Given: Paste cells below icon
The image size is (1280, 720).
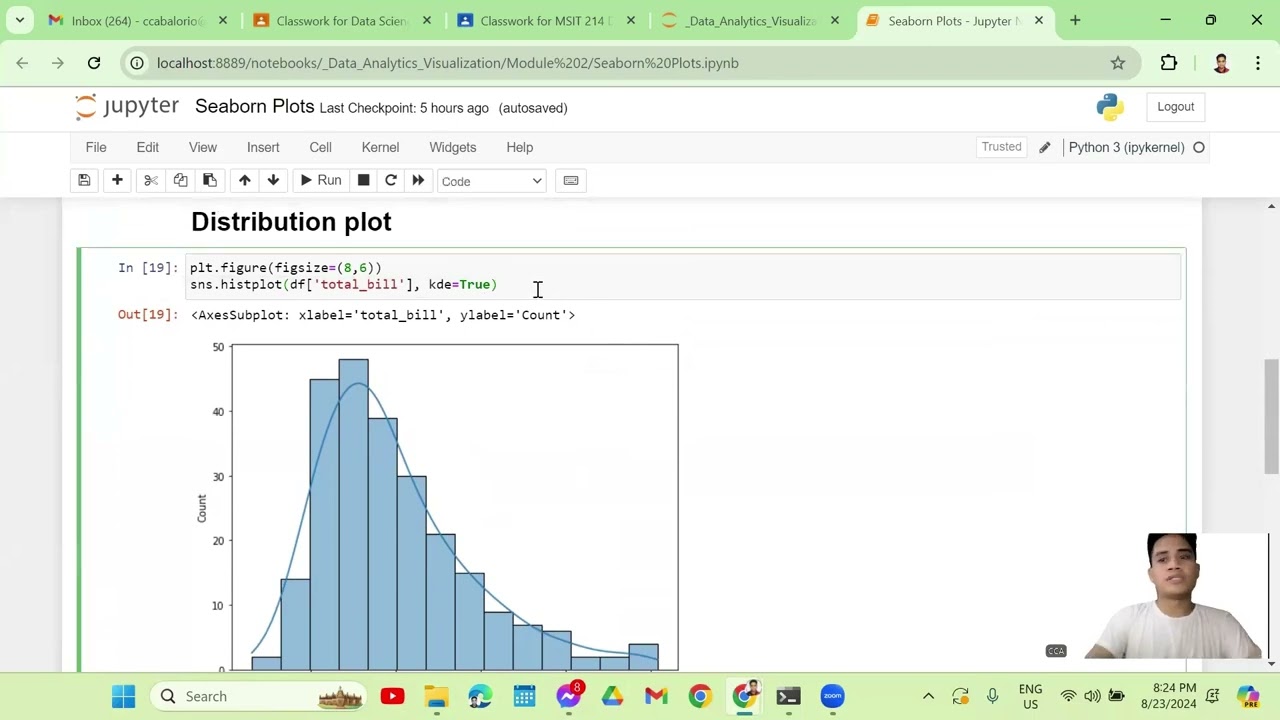Looking at the screenshot, I should click(x=209, y=181).
